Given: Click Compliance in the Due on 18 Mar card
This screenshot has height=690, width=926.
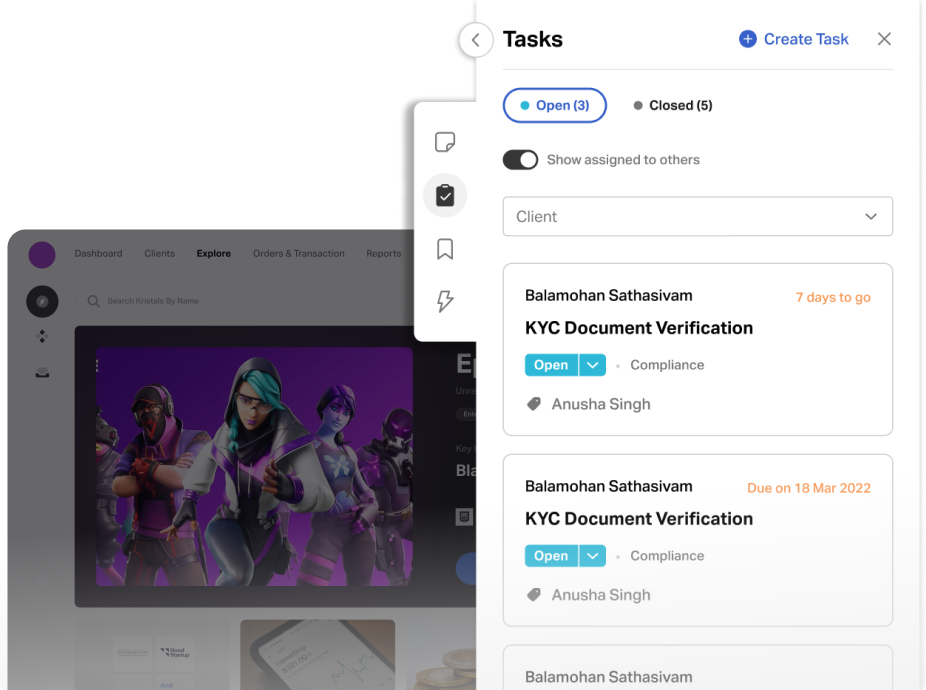Looking at the screenshot, I should tap(667, 556).
